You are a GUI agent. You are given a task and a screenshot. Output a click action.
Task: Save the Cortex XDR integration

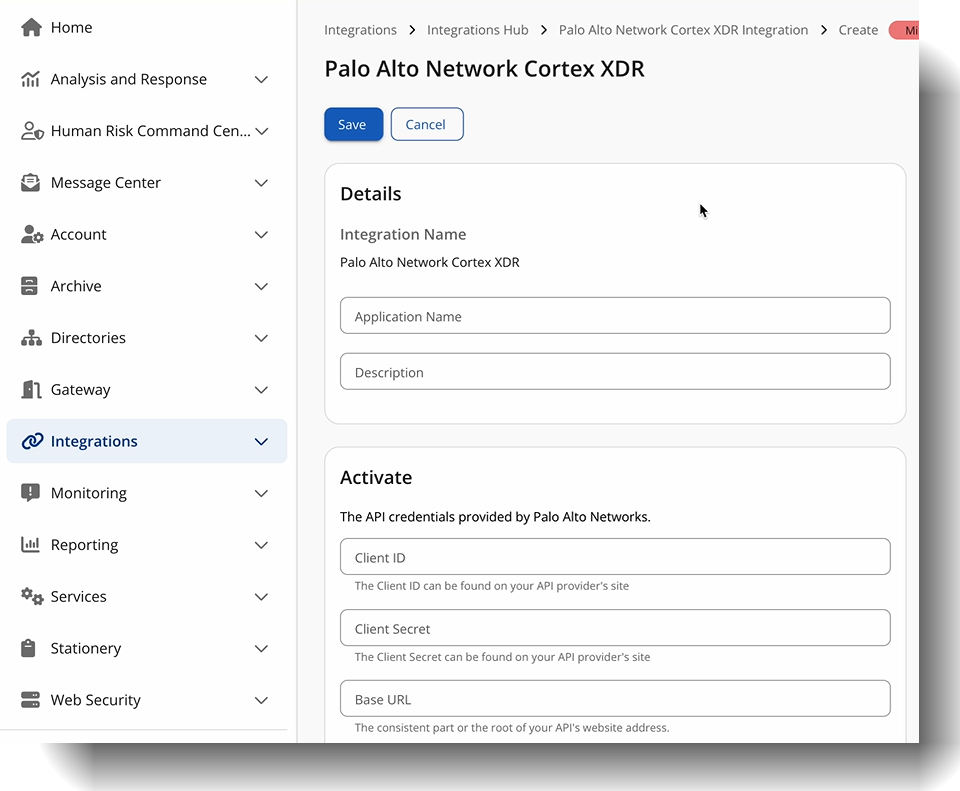(x=353, y=125)
